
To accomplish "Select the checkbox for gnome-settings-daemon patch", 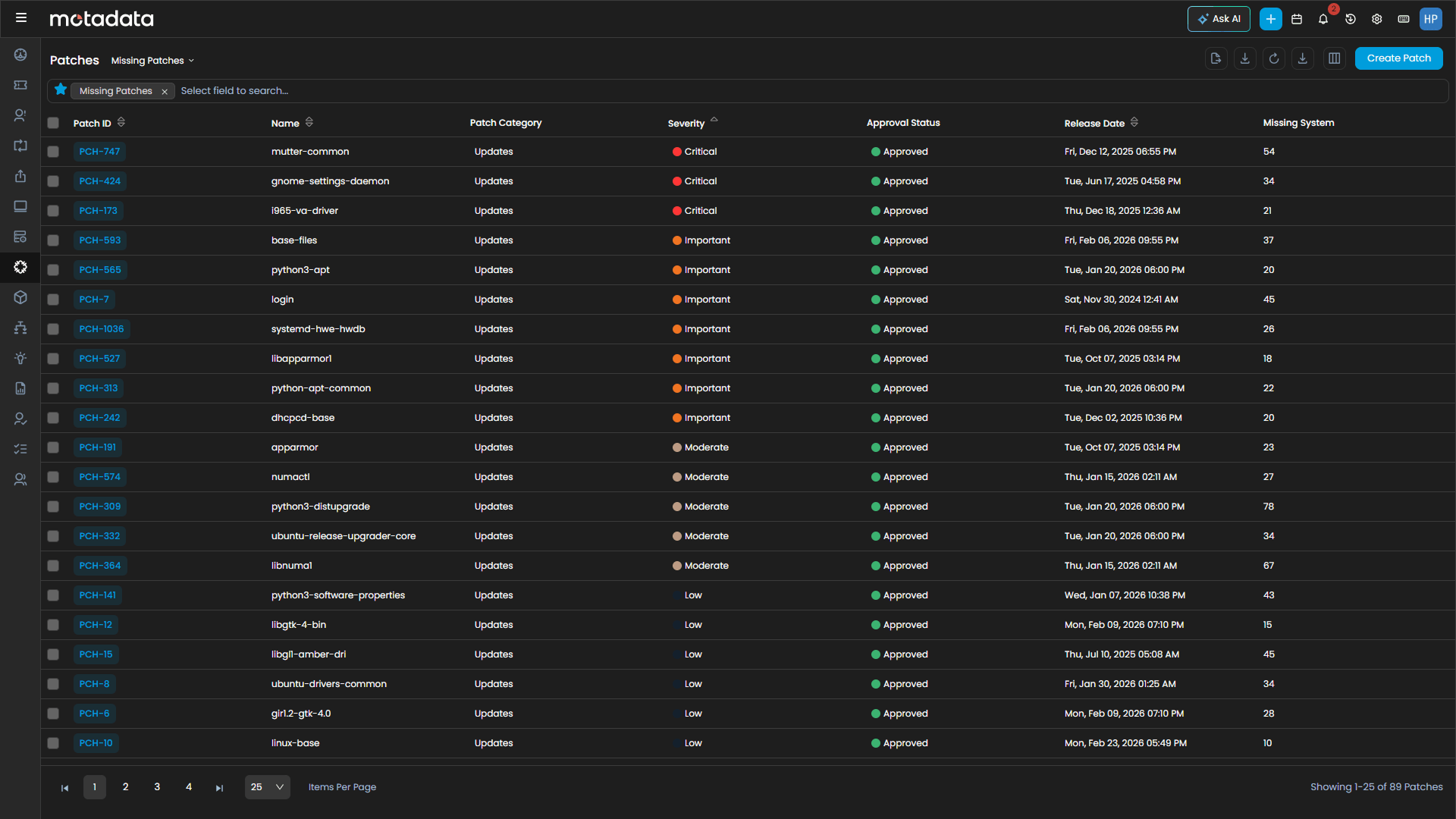I will (x=53, y=181).
